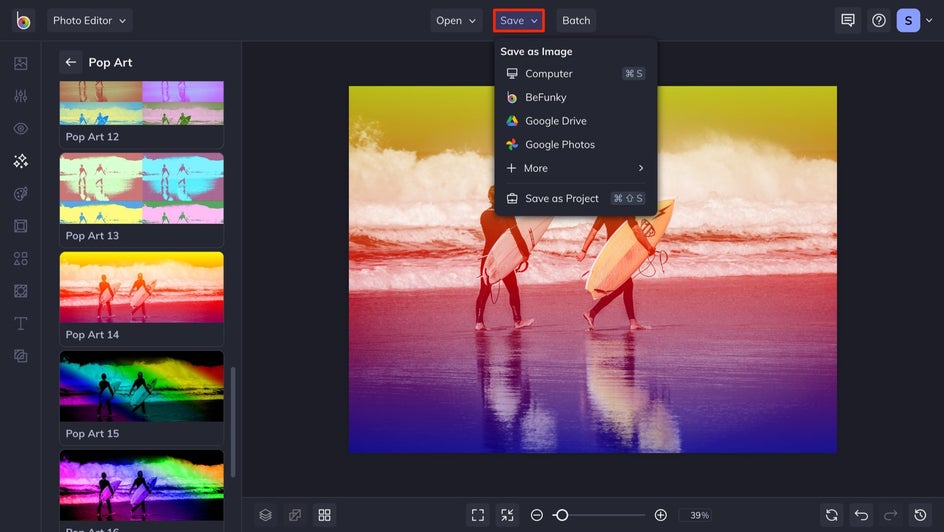The width and height of the screenshot is (944, 532).
Task: Expand the More submenu in the Save menu
Action: (575, 168)
